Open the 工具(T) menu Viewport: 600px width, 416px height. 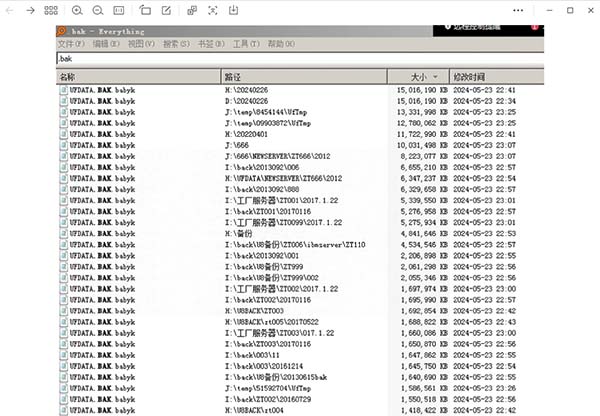pyautogui.click(x=246, y=44)
